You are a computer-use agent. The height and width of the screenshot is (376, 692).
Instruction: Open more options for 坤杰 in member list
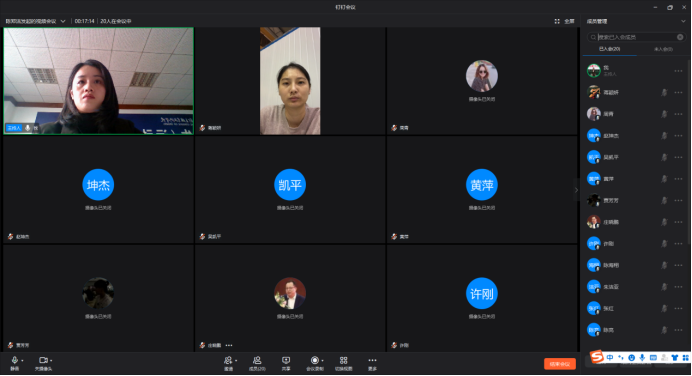(x=678, y=135)
